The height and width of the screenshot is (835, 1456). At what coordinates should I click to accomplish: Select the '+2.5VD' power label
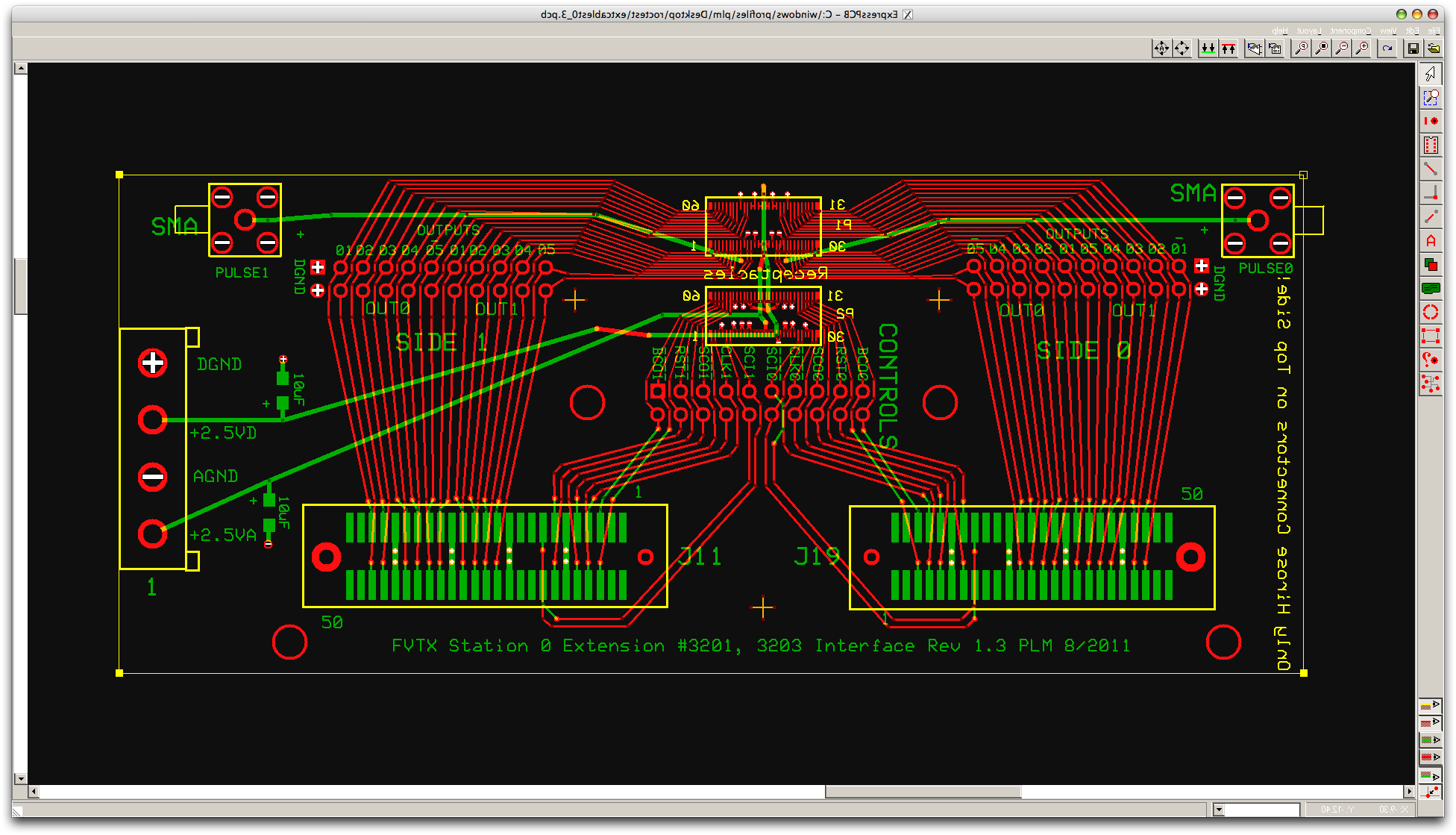pyautogui.click(x=223, y=433)
